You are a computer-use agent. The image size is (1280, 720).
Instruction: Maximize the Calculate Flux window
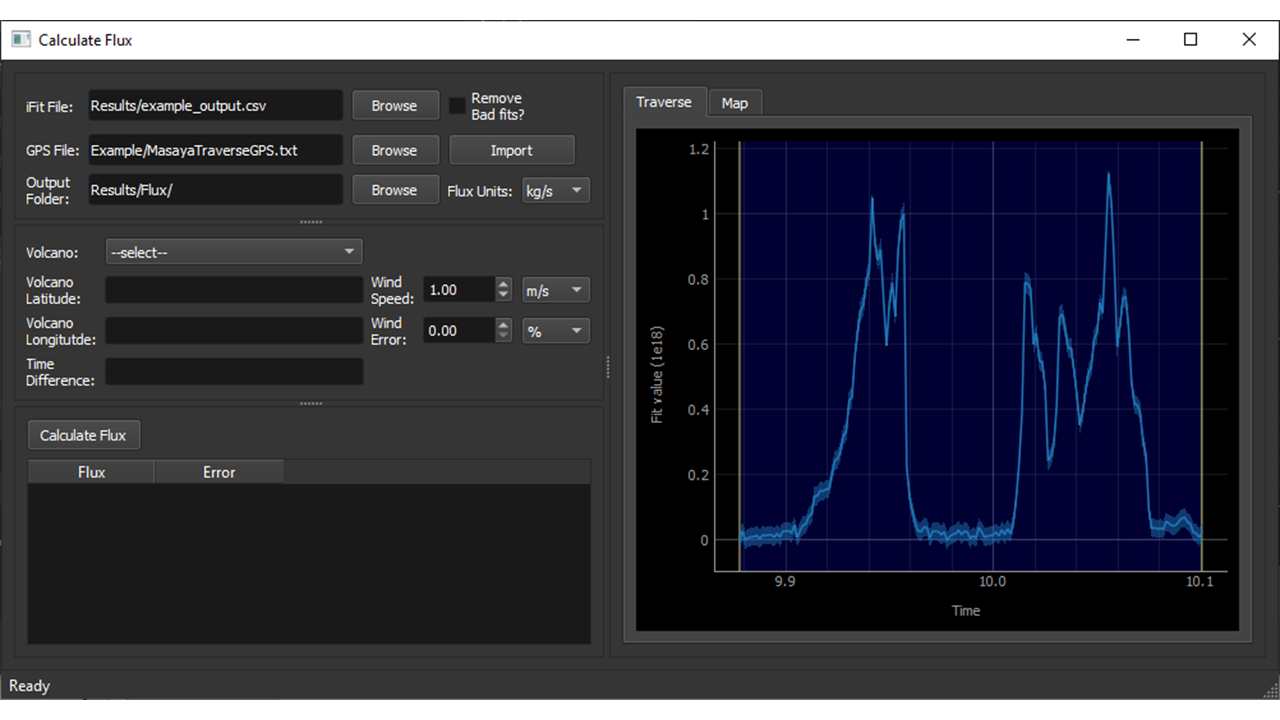click(x=1190, y=40)
